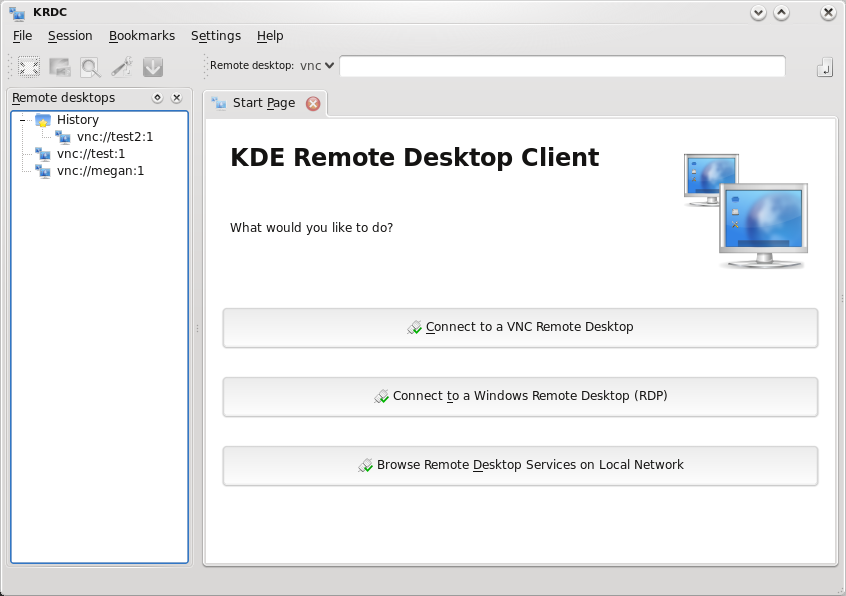This screenshot has height=596, width=846.
Task: Open the File menu
Action: coord(22,36)
